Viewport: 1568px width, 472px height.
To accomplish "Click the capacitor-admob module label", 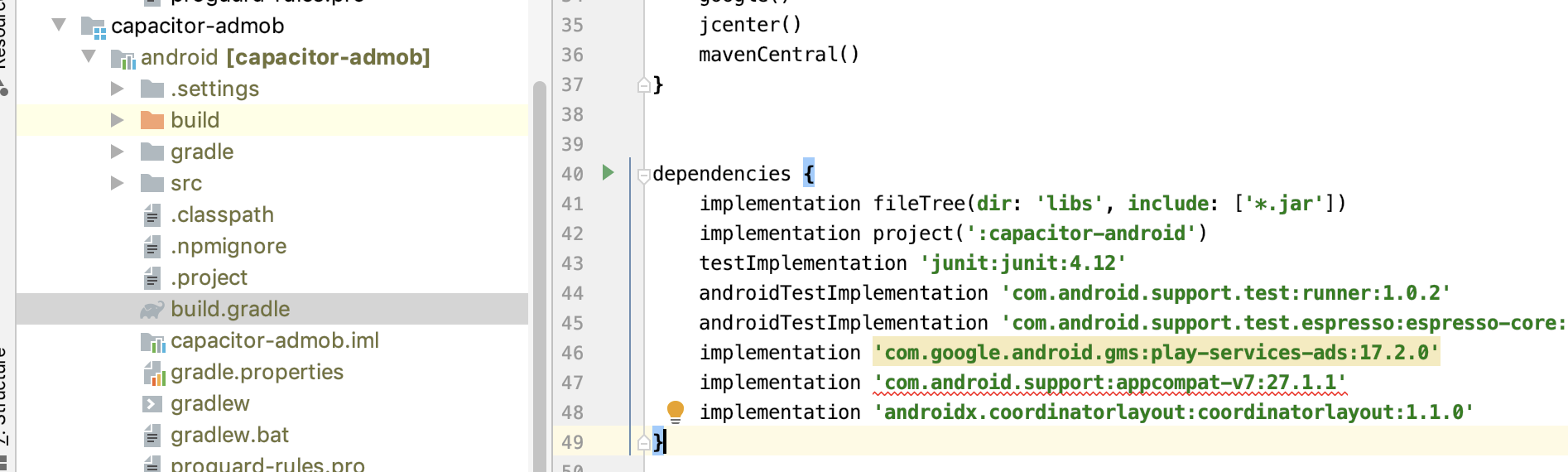I will coord(198,26).
